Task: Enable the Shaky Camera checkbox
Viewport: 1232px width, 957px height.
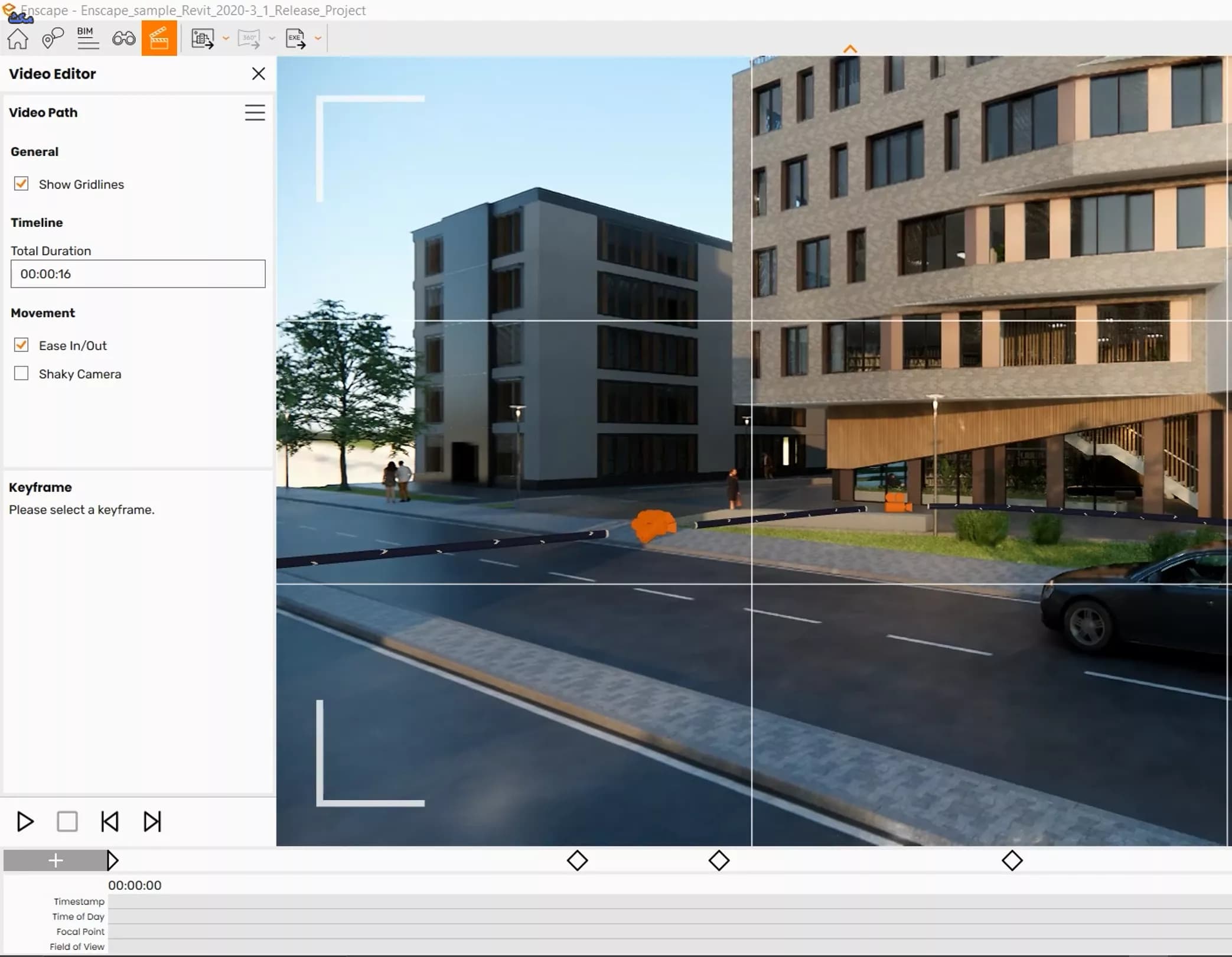Action: [21, 373]
